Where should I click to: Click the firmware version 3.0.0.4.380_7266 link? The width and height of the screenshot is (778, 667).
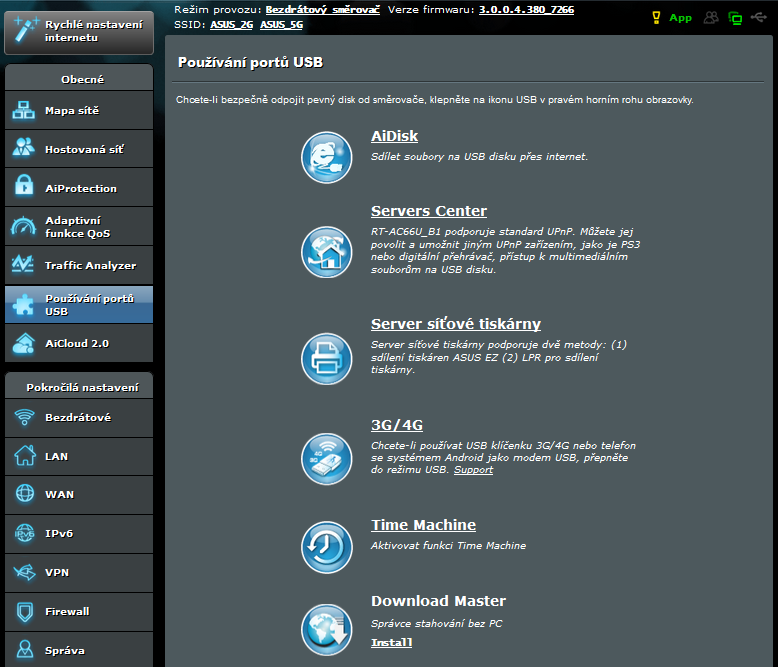pyautogui.click(x=526, y=9)
